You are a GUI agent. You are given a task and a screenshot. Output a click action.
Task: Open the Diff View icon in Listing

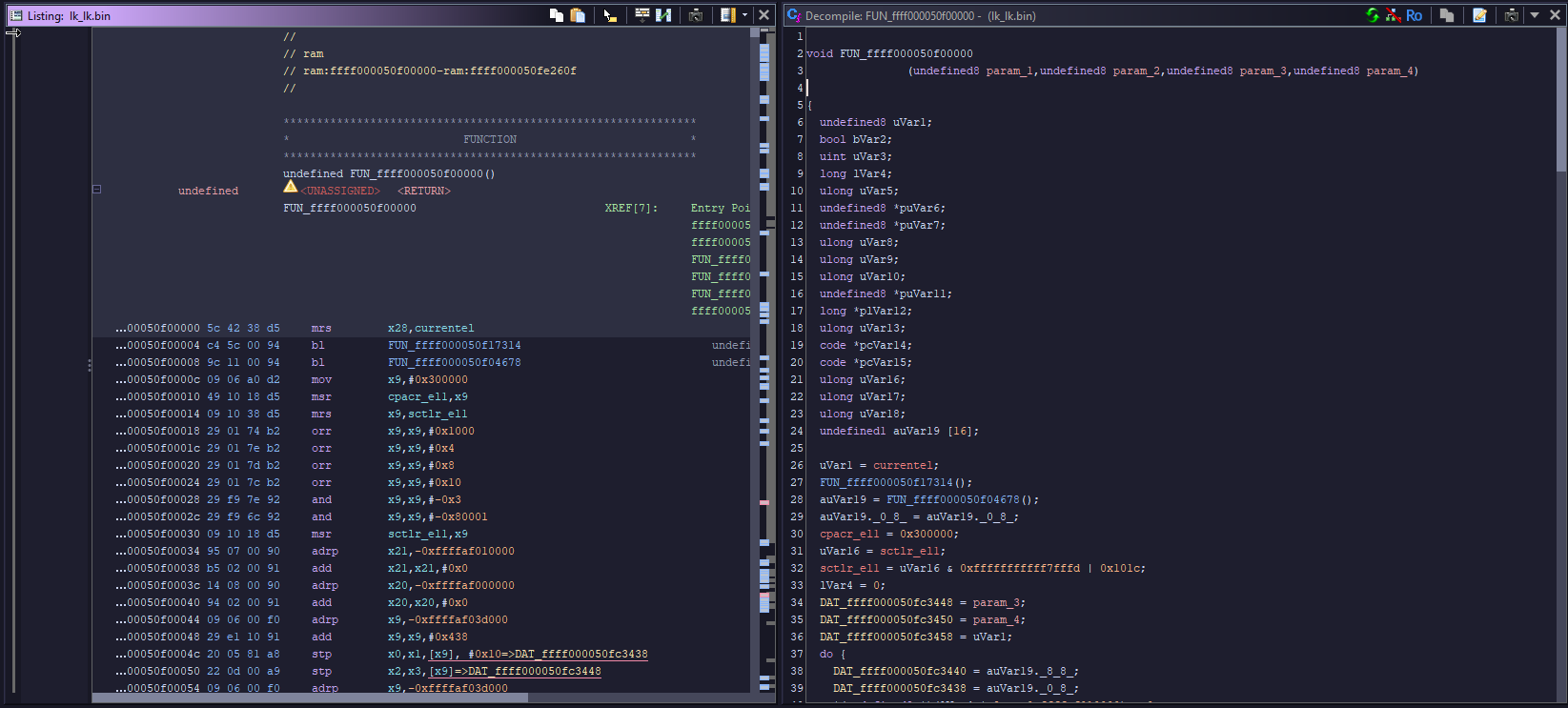tap(664, 15)
